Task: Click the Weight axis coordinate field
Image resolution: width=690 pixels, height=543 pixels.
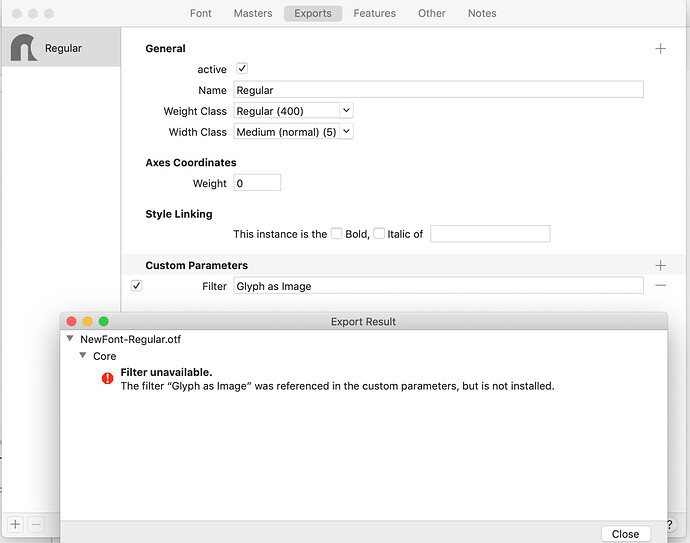Action: [257, 183]
